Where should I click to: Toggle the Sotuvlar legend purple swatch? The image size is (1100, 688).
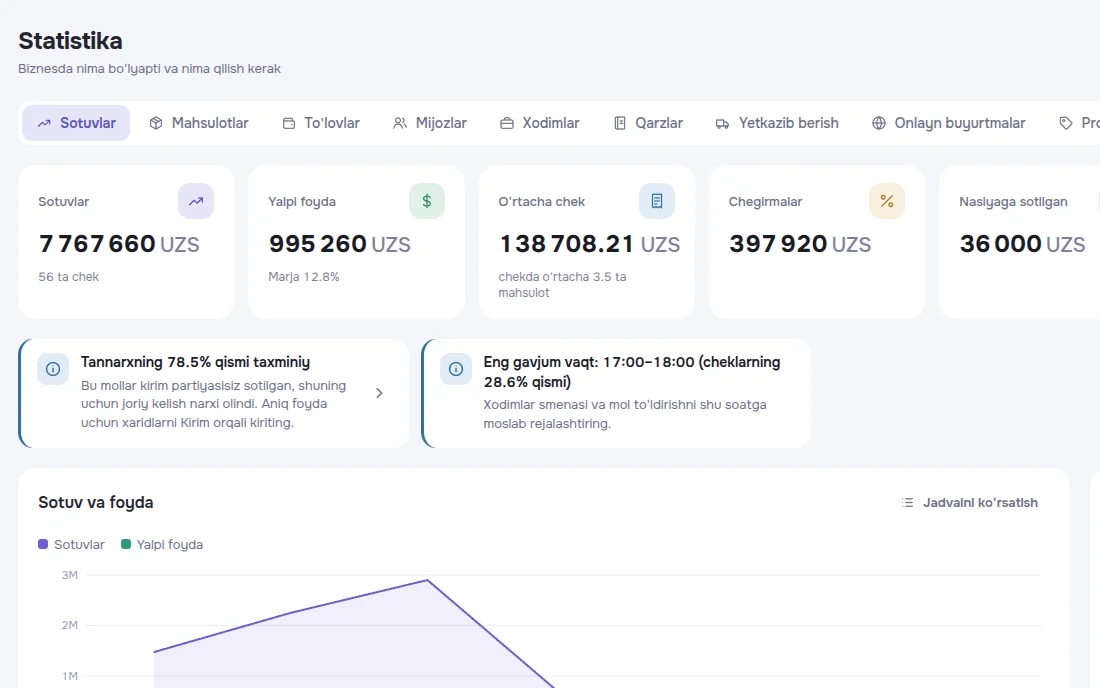(43, 544)
